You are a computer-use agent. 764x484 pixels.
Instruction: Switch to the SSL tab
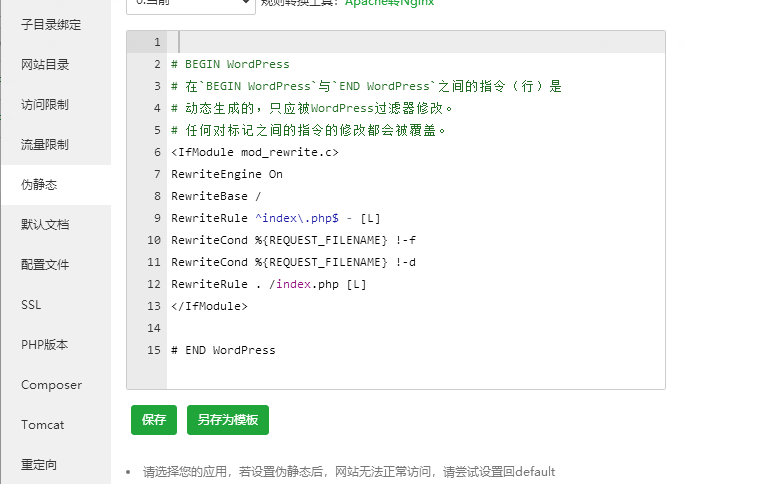pos(31,305)
